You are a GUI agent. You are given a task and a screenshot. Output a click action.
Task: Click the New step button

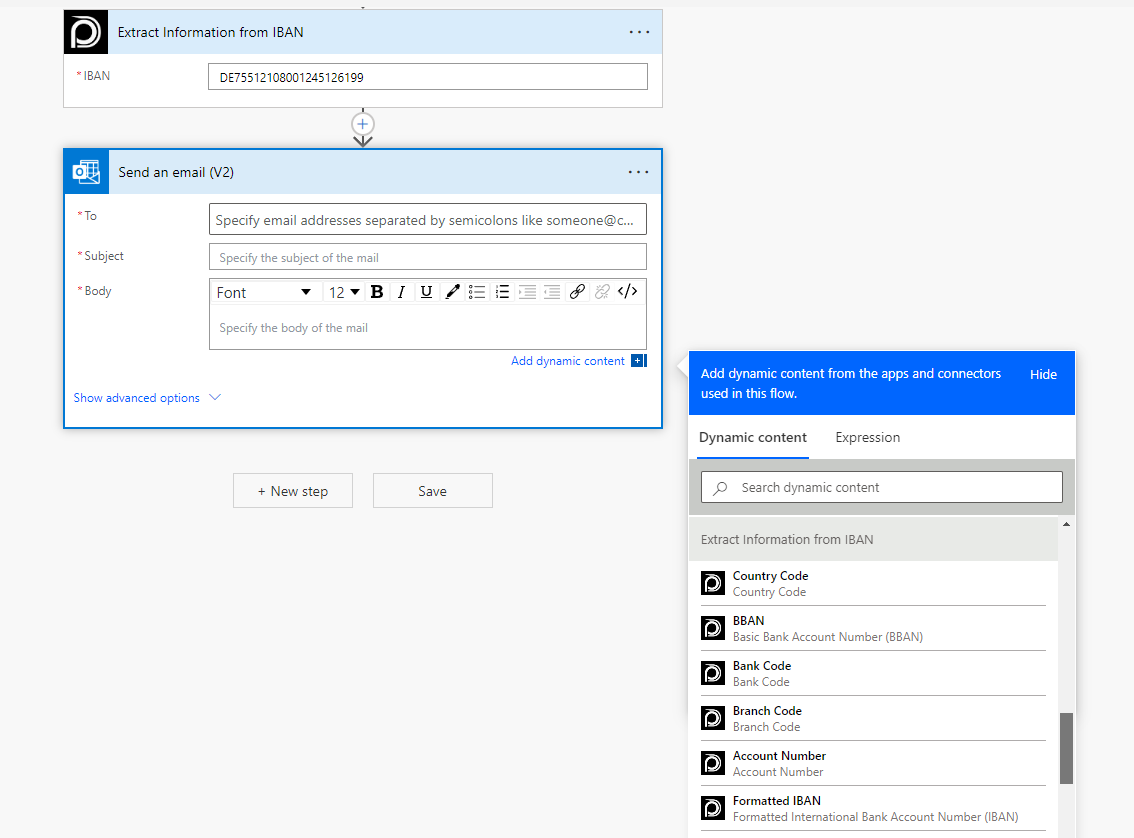click(292, 491)
